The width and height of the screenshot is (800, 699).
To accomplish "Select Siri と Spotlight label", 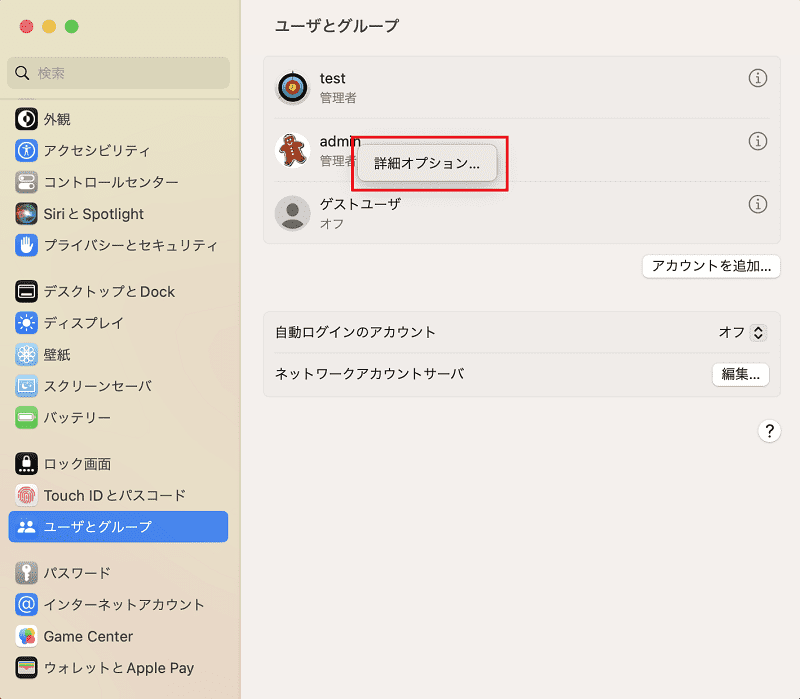I will tap(93, 214).
